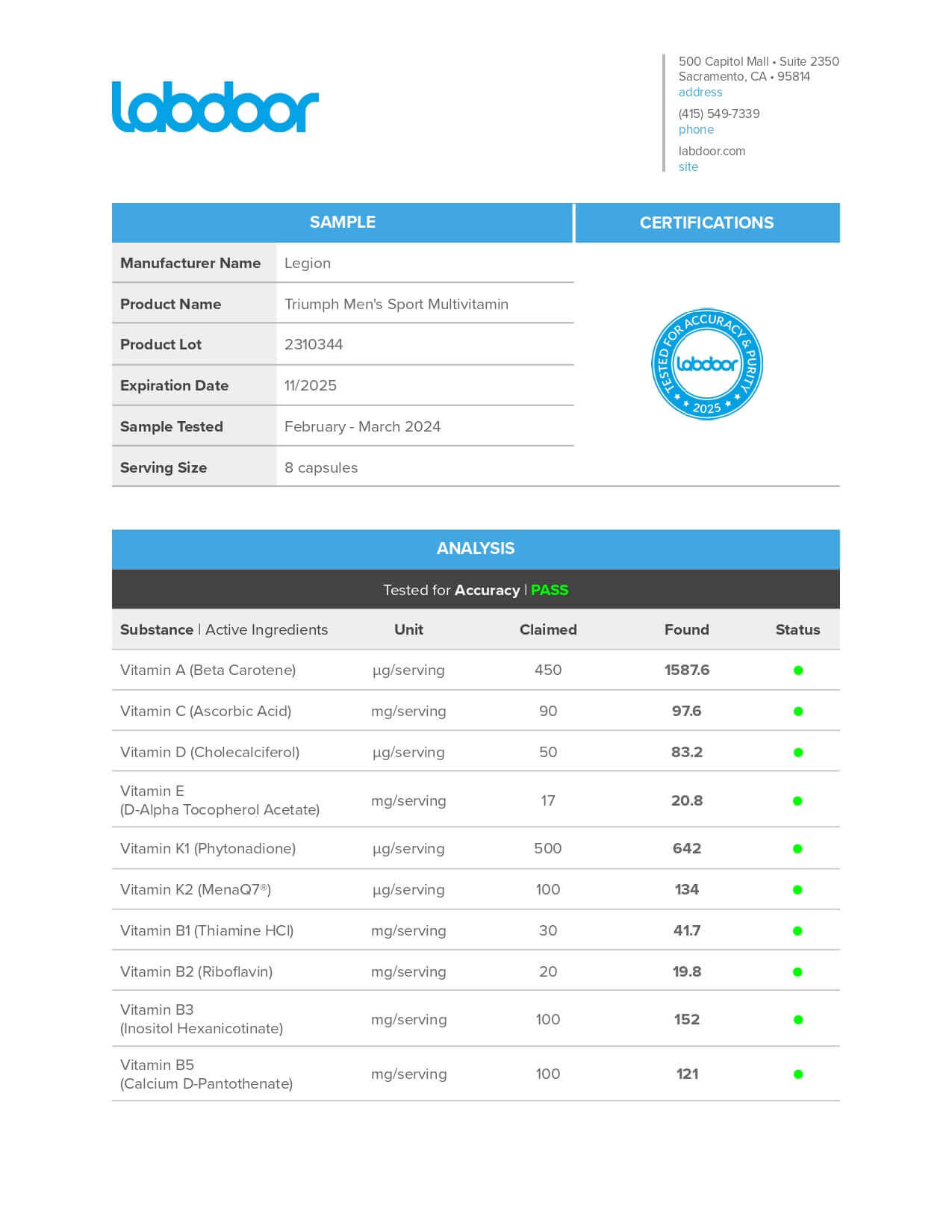Viewport: 952px width, 1232px height.
Task: Click the green status dot for Vitamin K1
Action: click(x=797, y=849)
